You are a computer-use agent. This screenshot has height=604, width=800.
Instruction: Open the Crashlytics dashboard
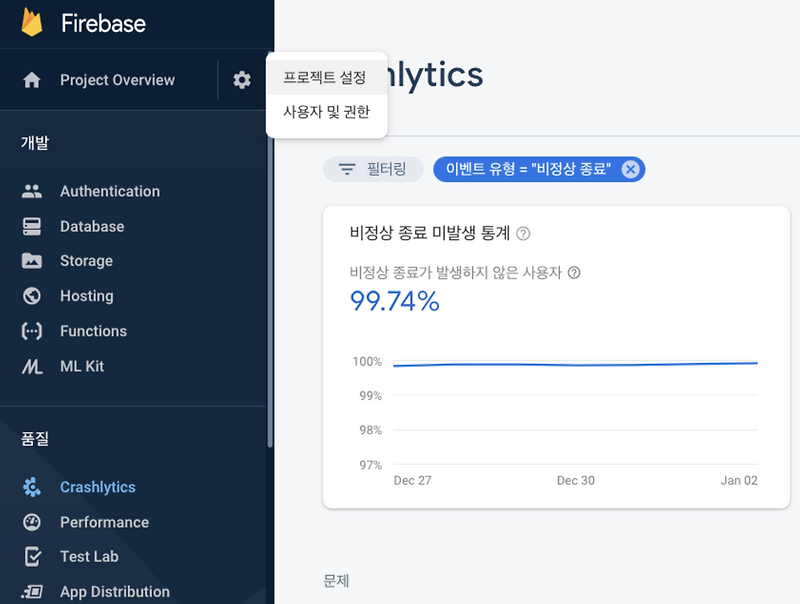[97, 487]
